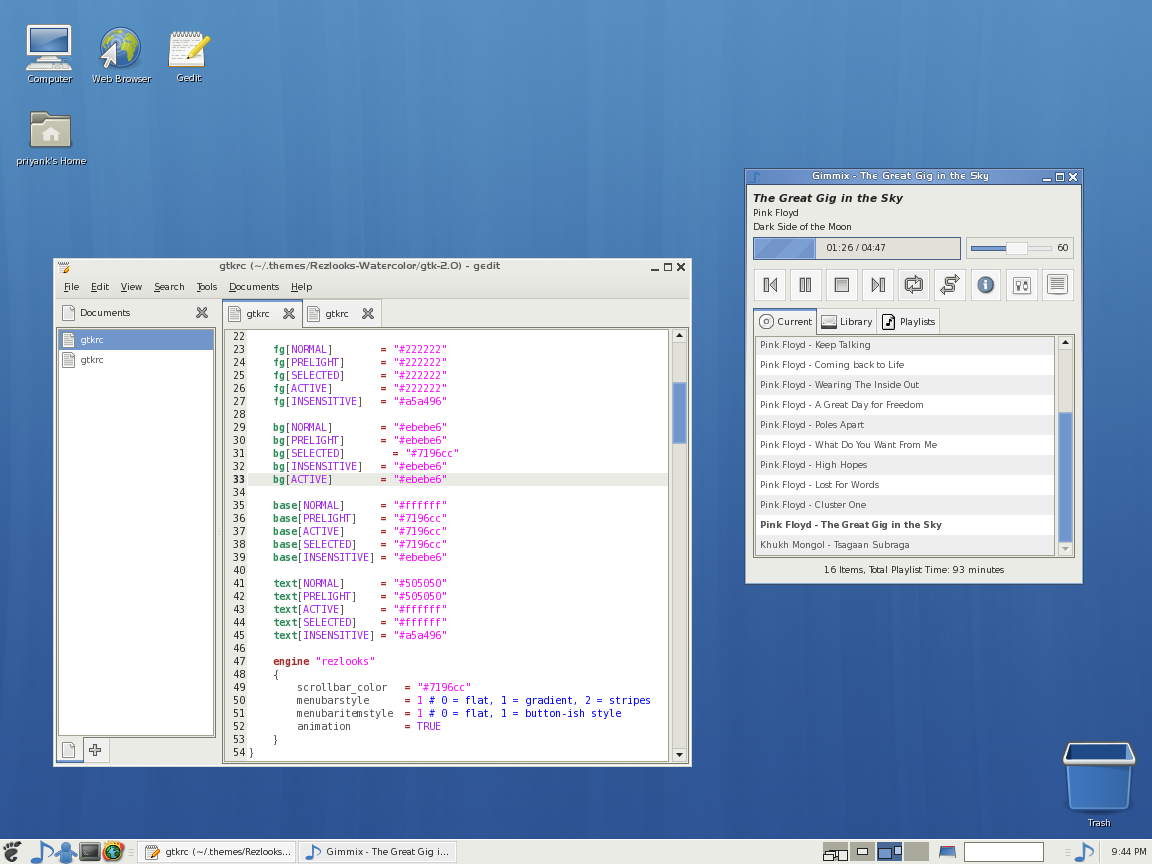Select Khukh Mongol - Tsagaan Subraga
Viewport: 1152px width, 864px height.
point(904,544)
